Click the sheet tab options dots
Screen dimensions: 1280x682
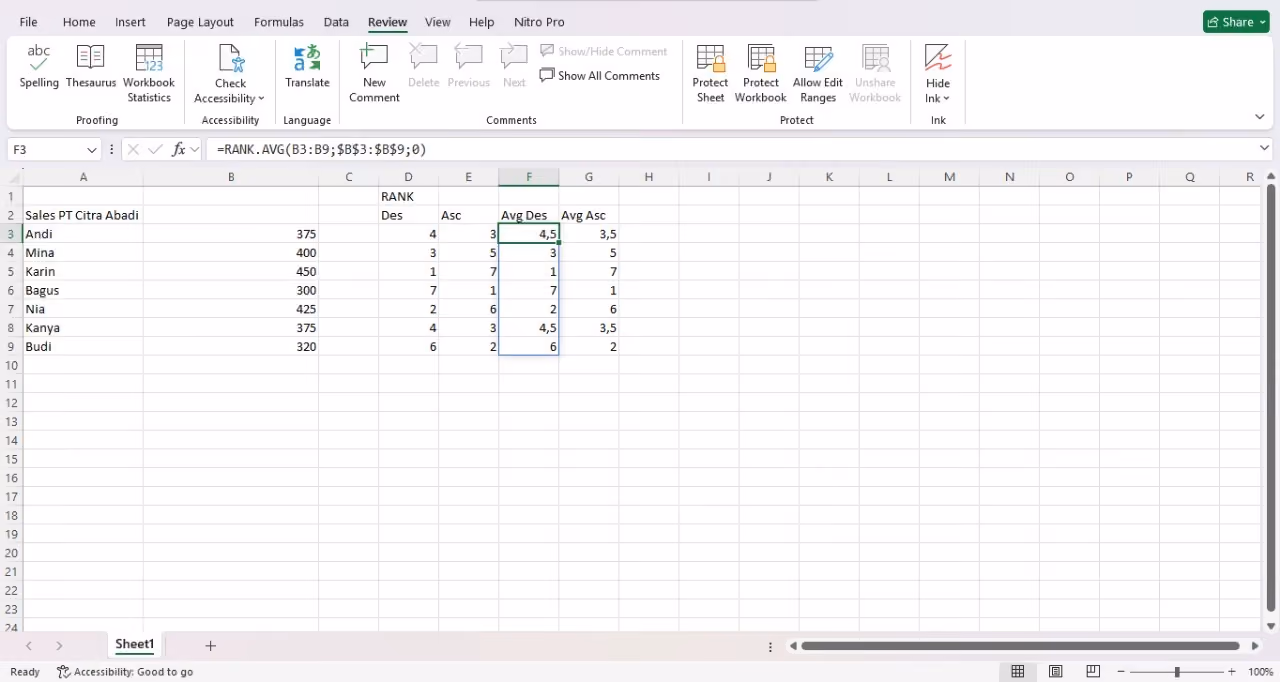click(771, 646)
